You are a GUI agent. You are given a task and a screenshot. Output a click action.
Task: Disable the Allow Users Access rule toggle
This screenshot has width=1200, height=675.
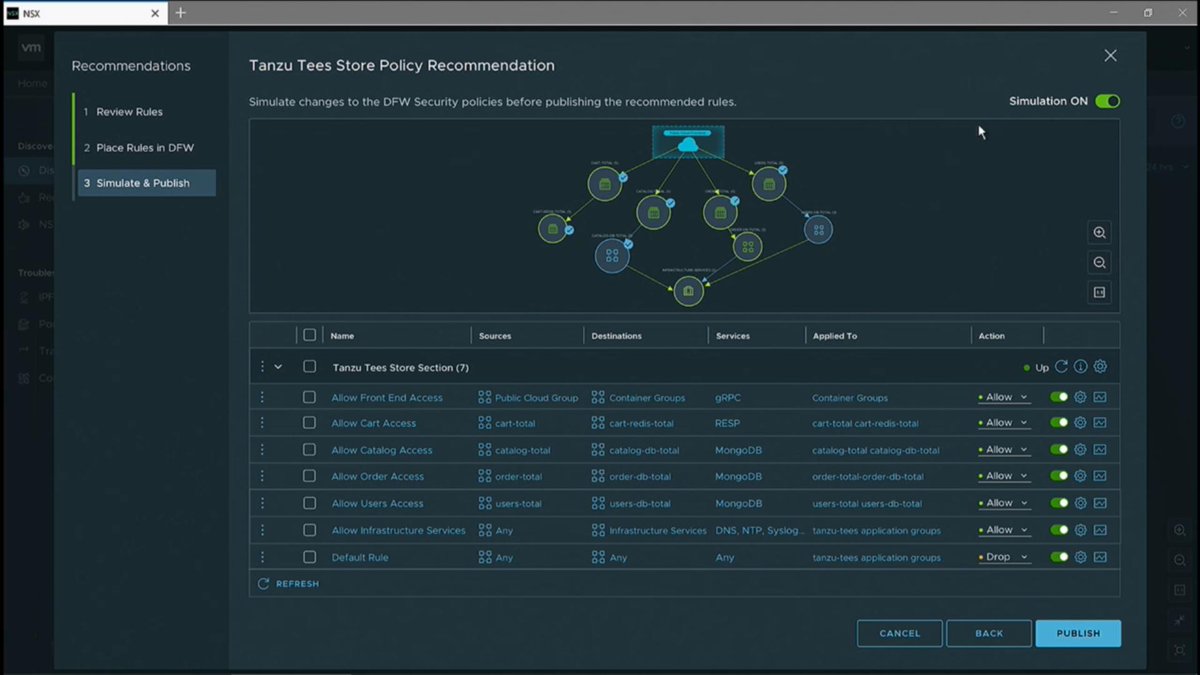(1059, 503)
